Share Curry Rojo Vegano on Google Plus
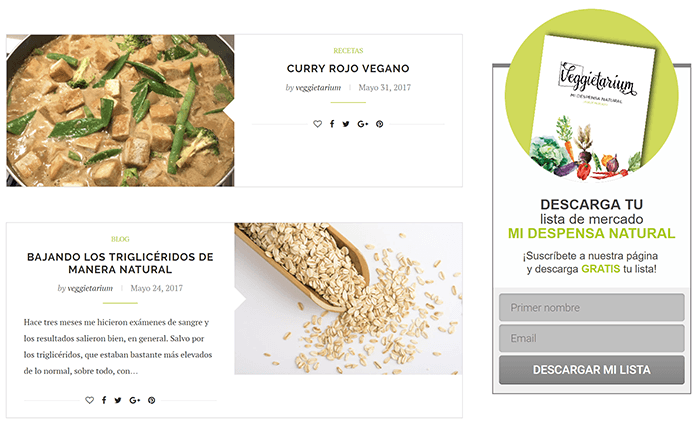 (x=362, y=124)
